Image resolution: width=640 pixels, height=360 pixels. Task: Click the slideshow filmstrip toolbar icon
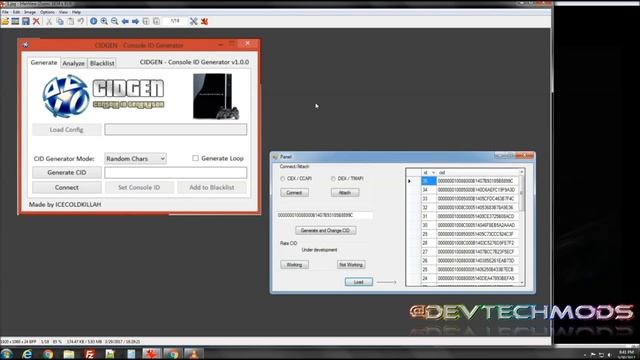coord(15,21)
